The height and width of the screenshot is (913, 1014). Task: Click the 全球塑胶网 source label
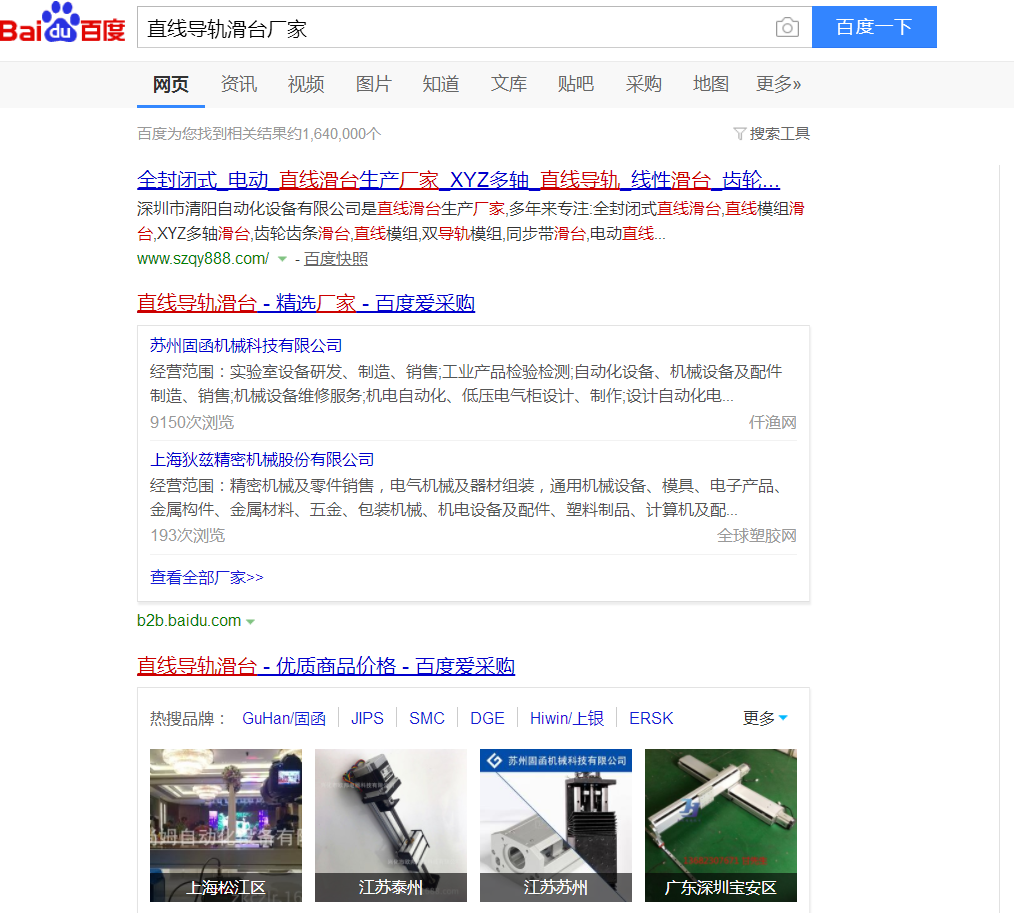[x=757, y=535]
